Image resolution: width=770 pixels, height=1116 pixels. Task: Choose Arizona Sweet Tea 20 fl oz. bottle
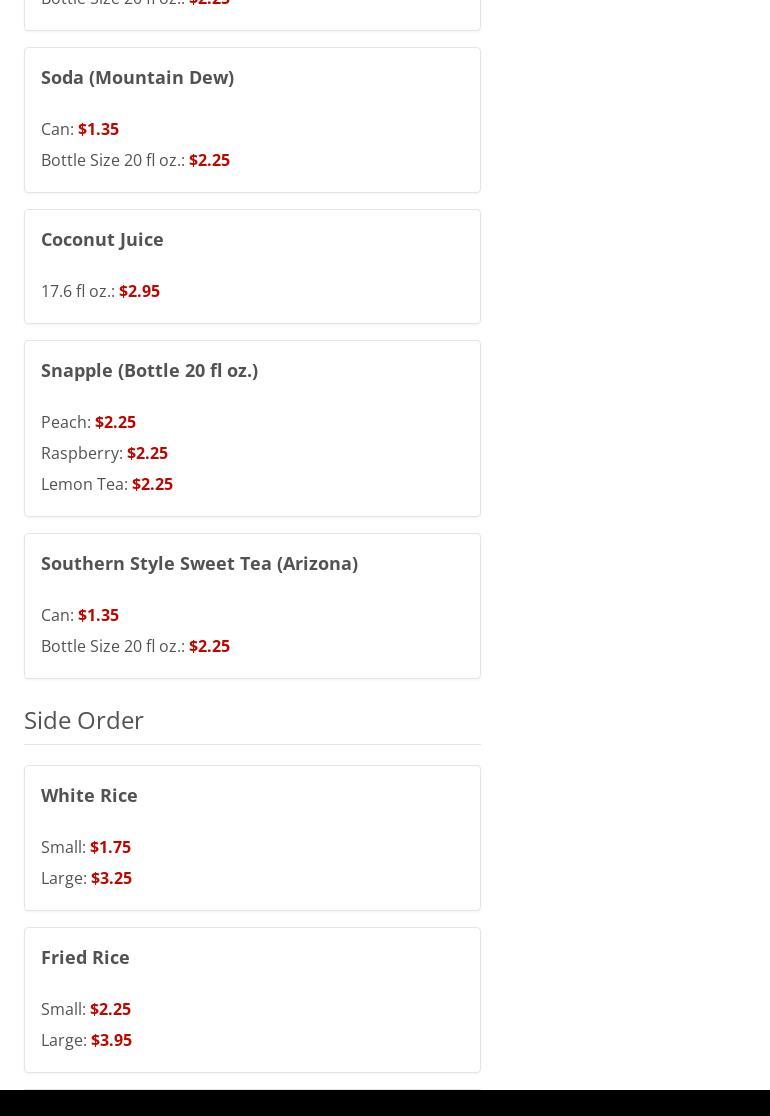[135, 646]
